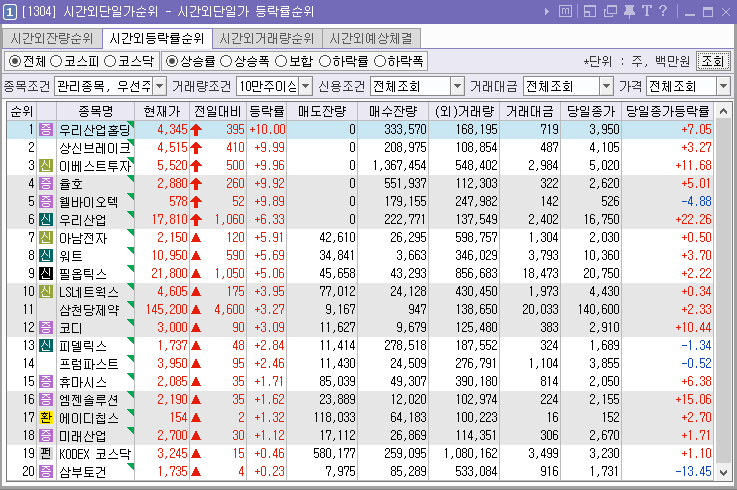Click the 신 badge on LS네트웍스 row
Viewport: 737px width, 490px height.
pos(46,292)
